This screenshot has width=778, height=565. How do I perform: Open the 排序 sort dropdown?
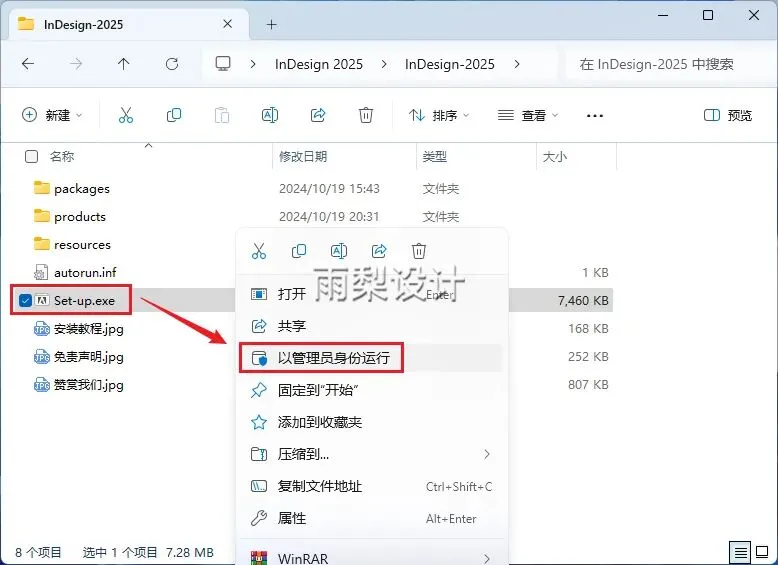(x=439, y=116)
